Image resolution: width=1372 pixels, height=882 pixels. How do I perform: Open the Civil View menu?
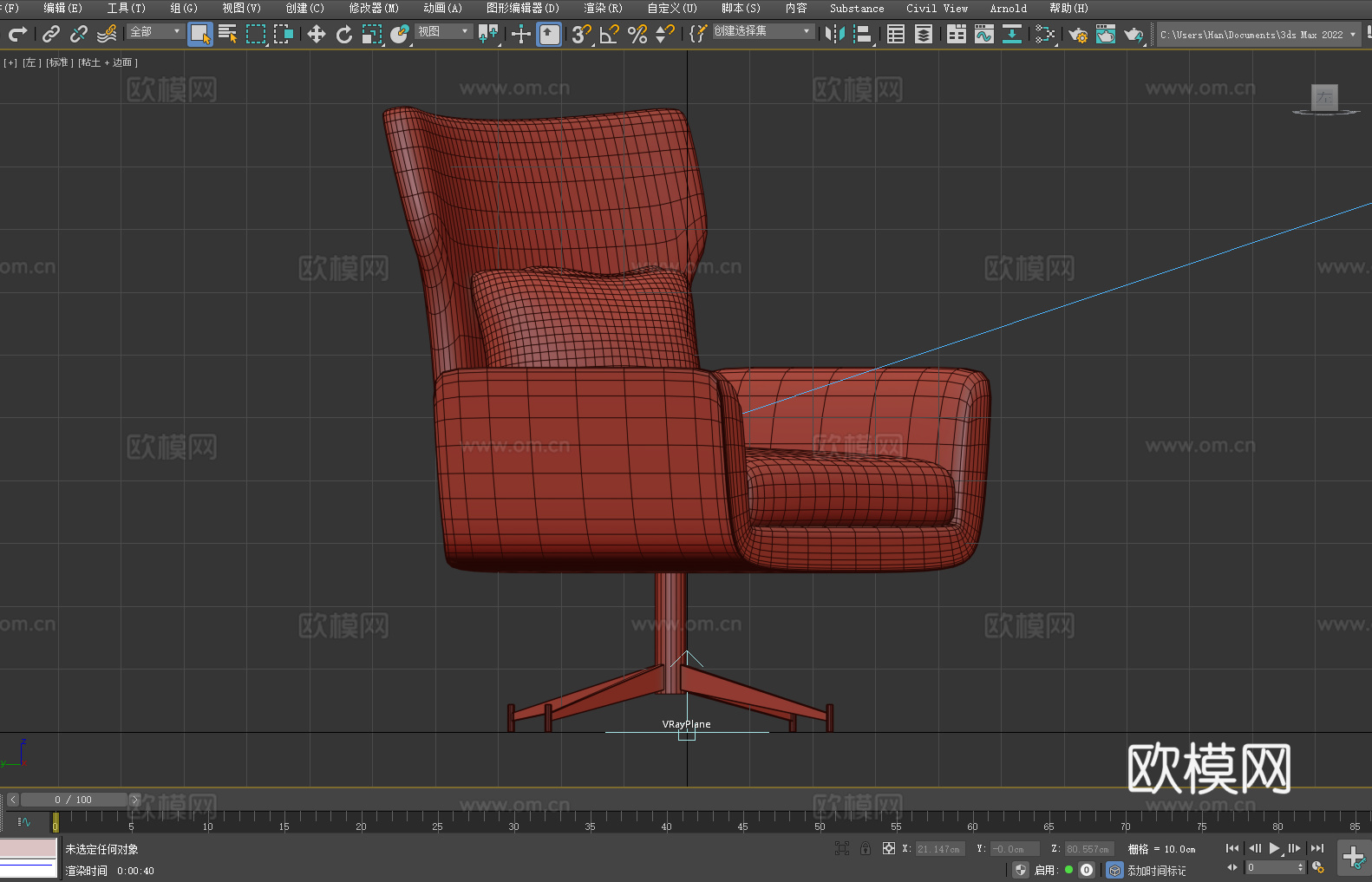(x=937, y=8)
